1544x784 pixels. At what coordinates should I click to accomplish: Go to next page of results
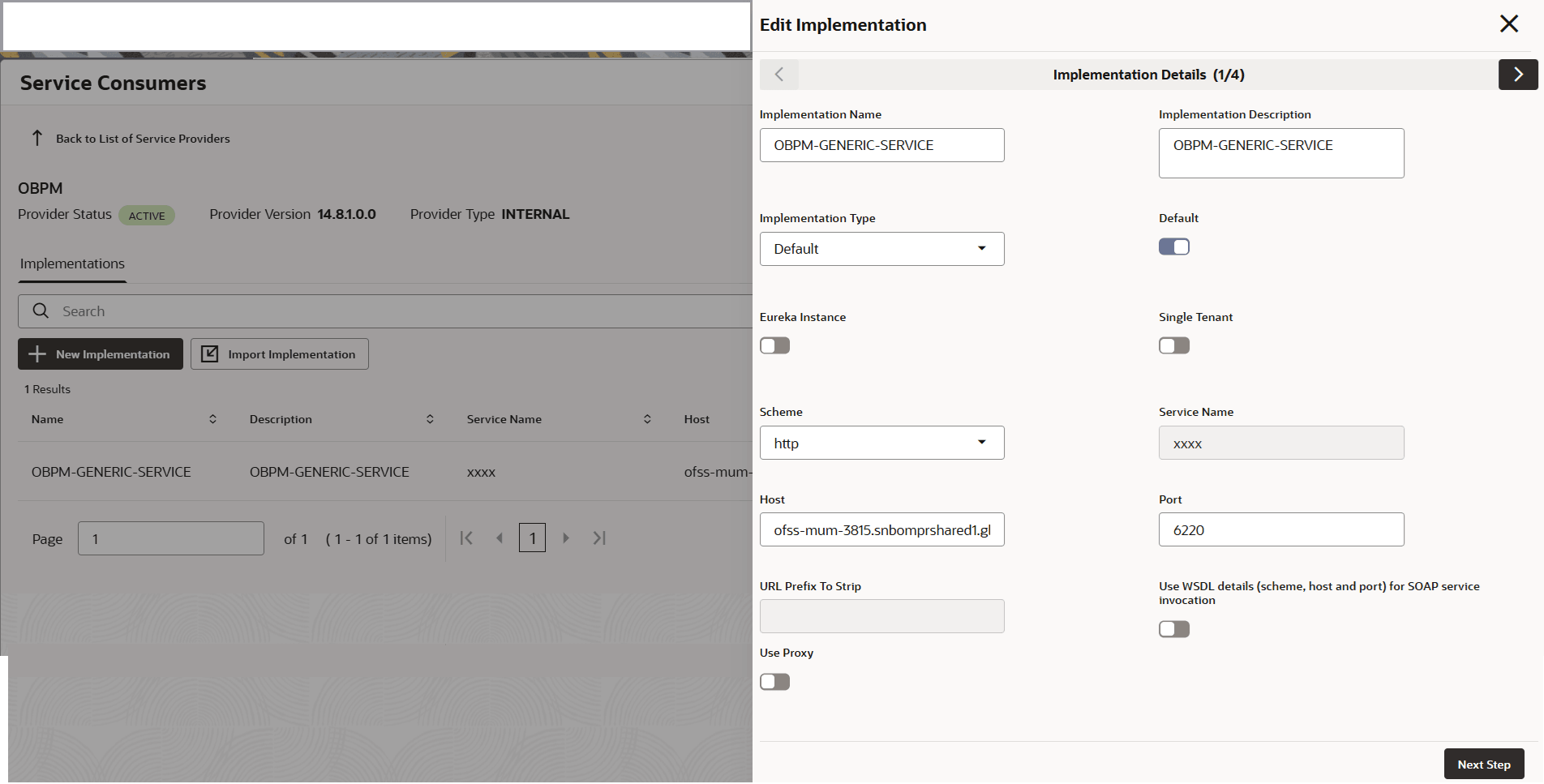tap(566, 538)
